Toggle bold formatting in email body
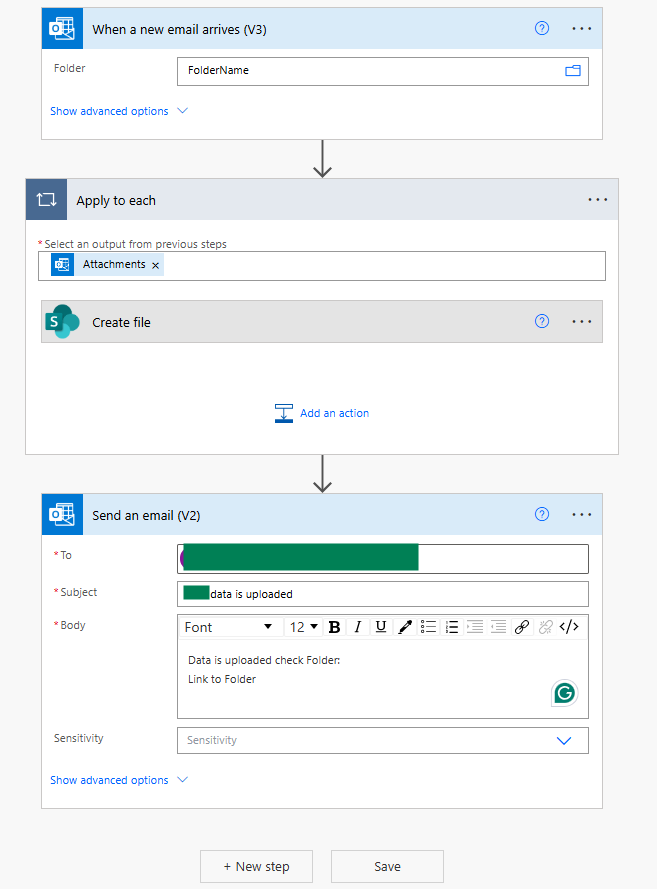Image resolution: width=657 pixels, height=889 pixels. coord(334,627)
